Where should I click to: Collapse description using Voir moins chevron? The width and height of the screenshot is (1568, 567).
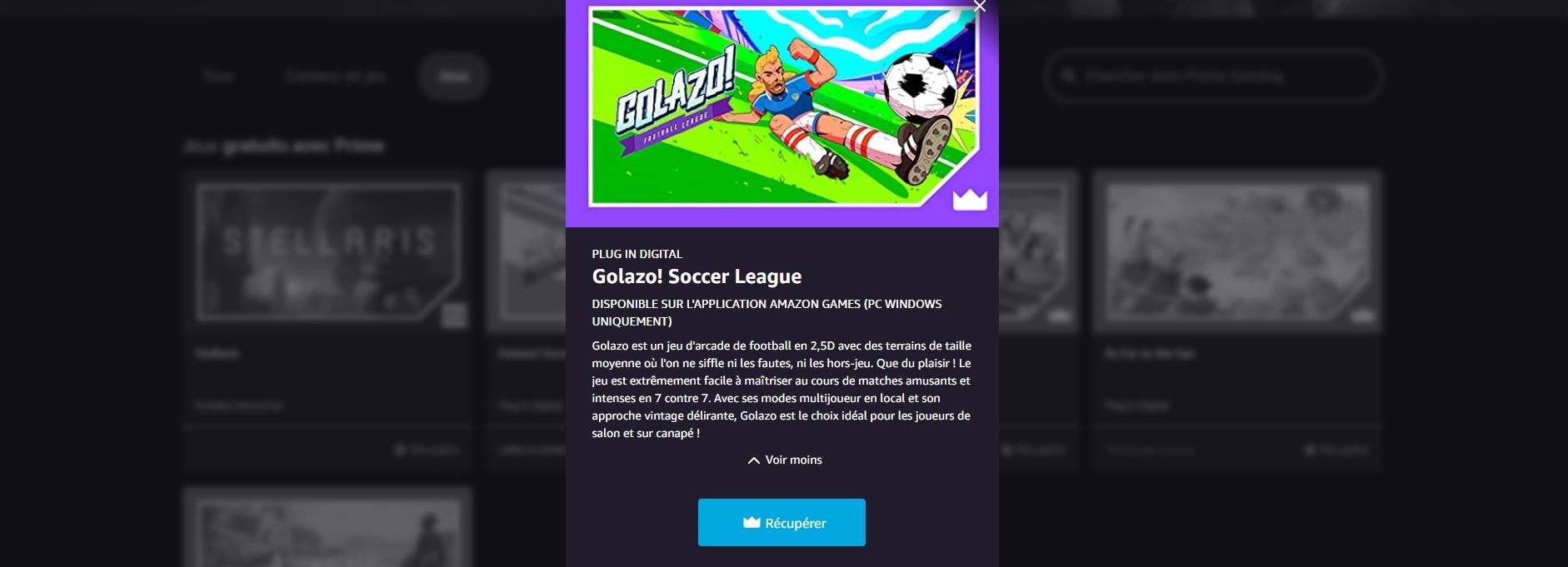[753, 460]
